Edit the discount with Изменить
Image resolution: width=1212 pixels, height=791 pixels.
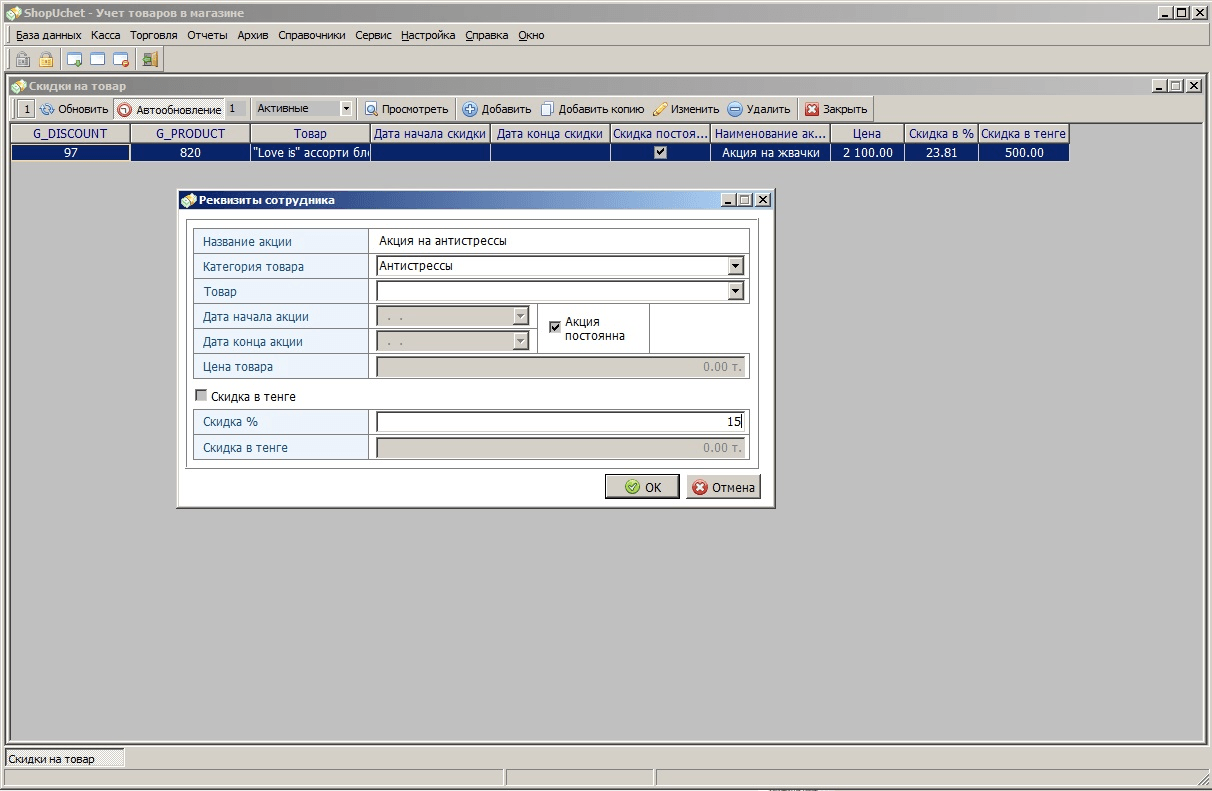click(x=686, y=109)
